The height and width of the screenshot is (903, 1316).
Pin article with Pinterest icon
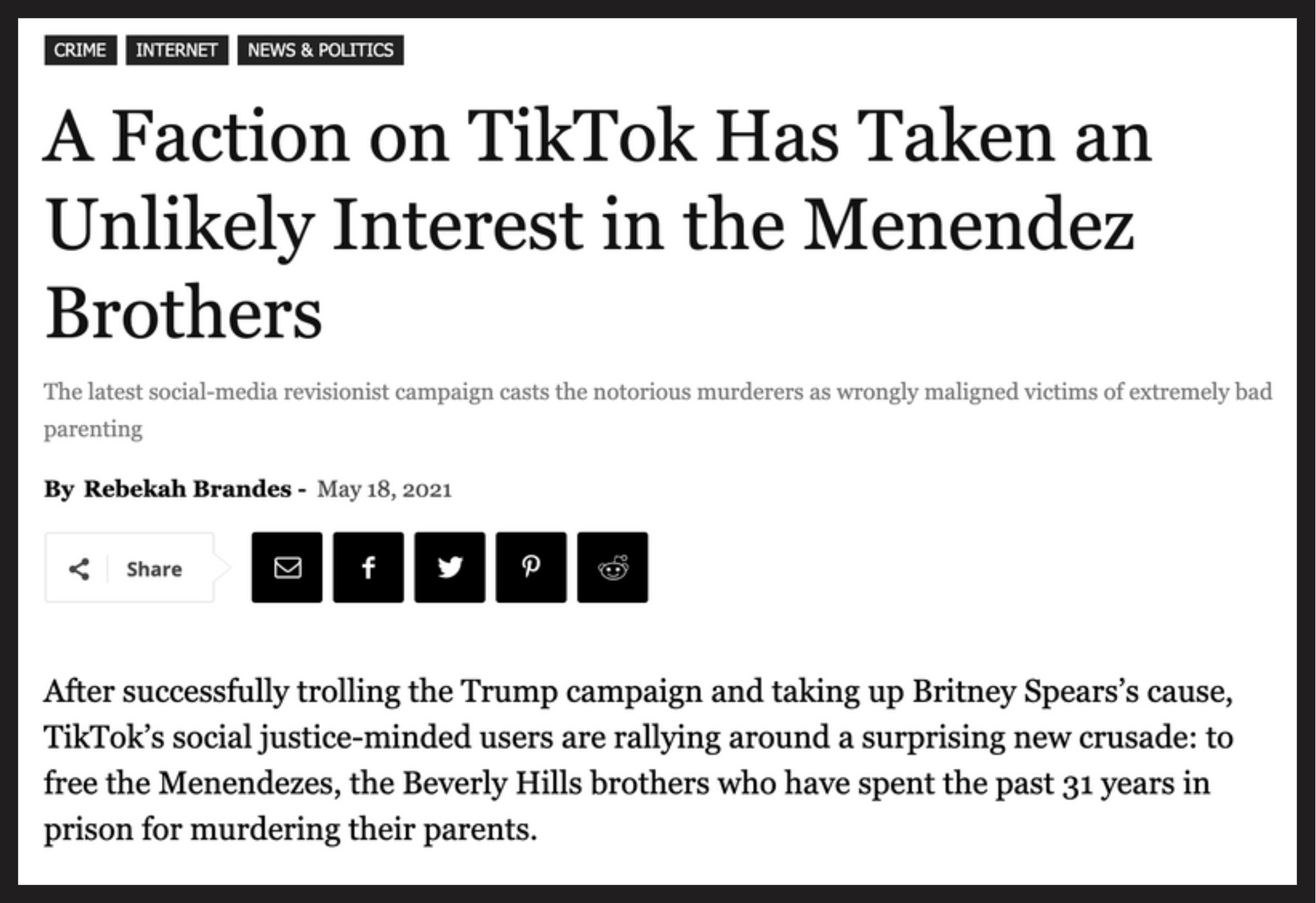[531, 567]
